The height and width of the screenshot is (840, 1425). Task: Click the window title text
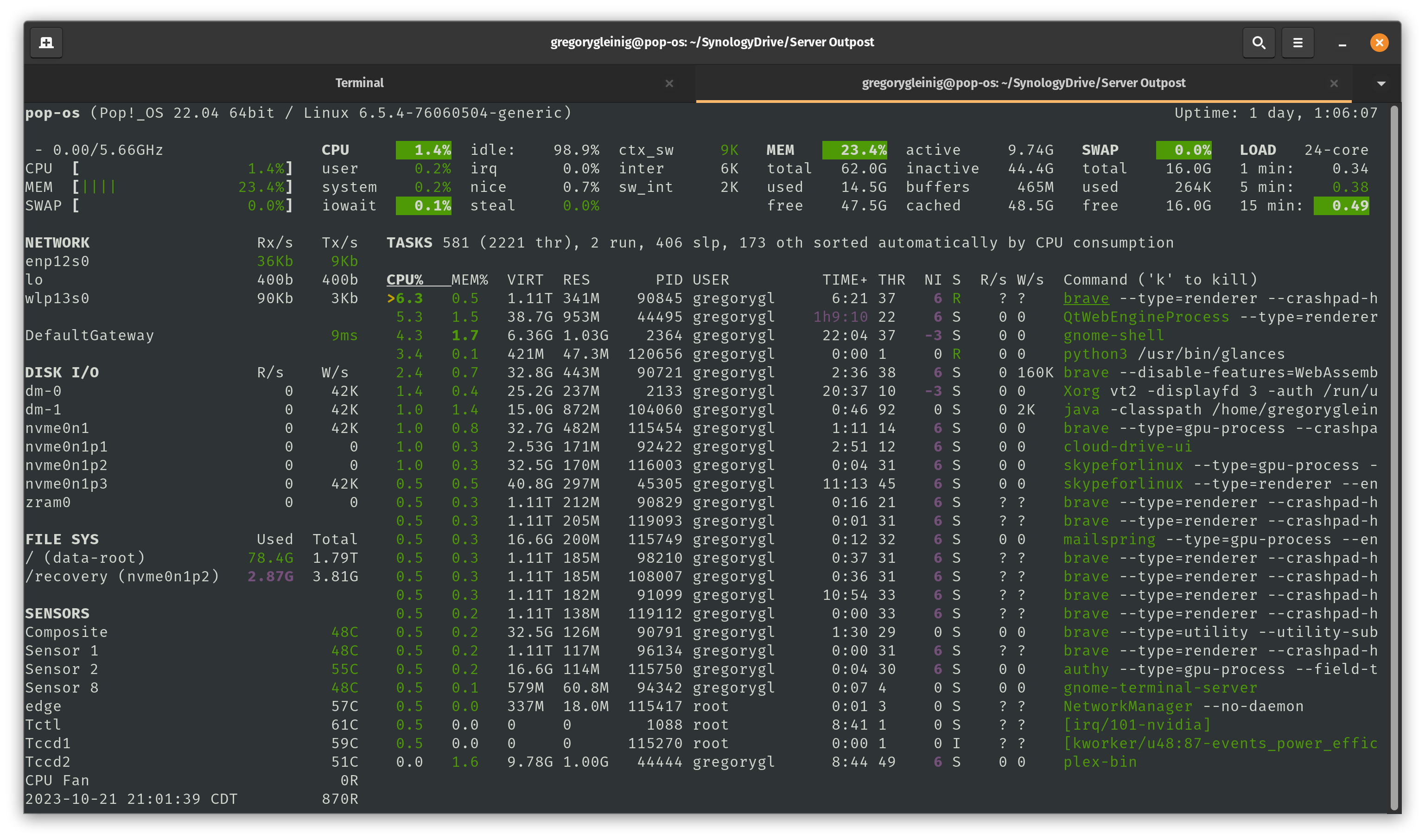712,43
